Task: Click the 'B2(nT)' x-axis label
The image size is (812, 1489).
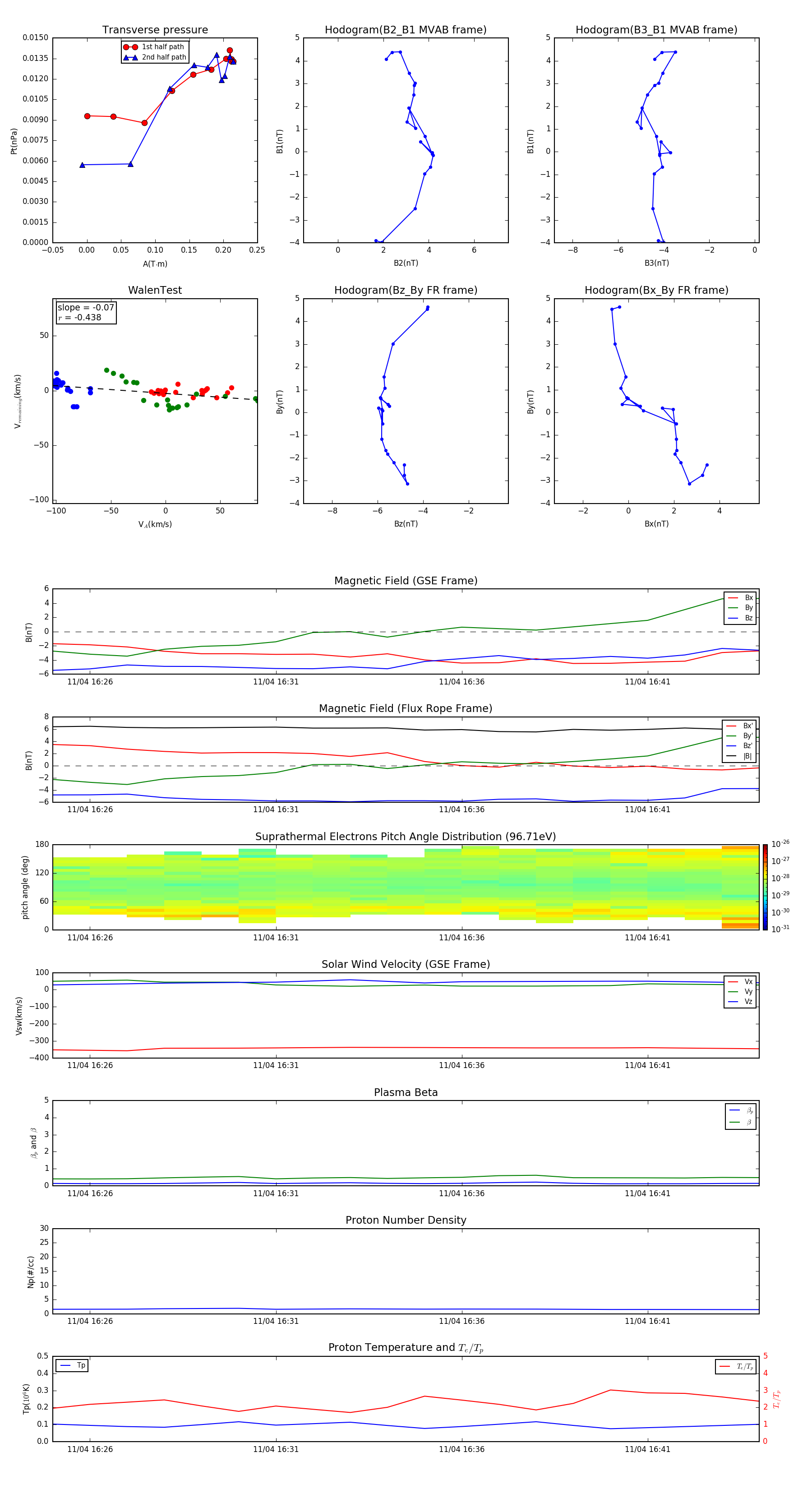Action: (406, 263)
